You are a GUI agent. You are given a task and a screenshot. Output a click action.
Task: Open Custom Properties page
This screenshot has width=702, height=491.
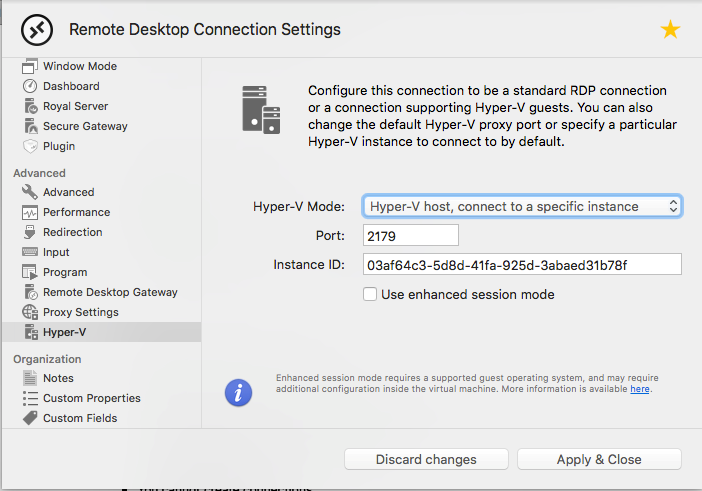[91, 398]
